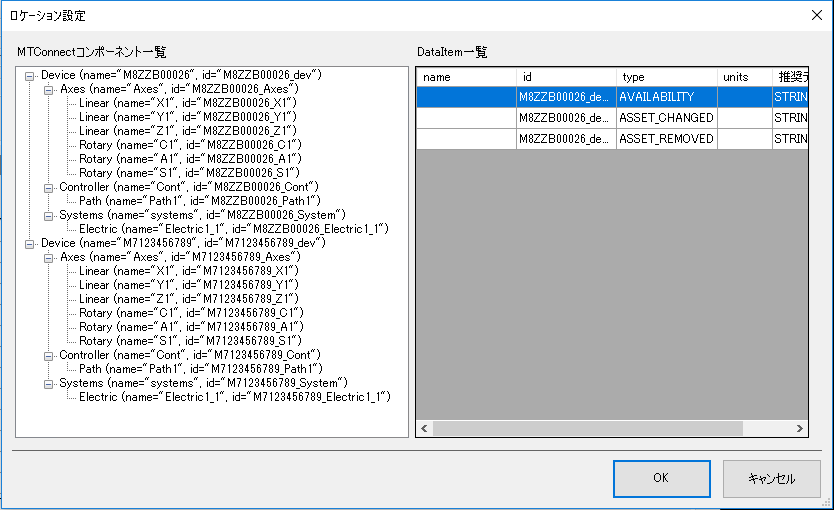Collapse the Axes node under M8ZZB00026
This screenshot has height=510, width=834.
click(x=48, y=90)
